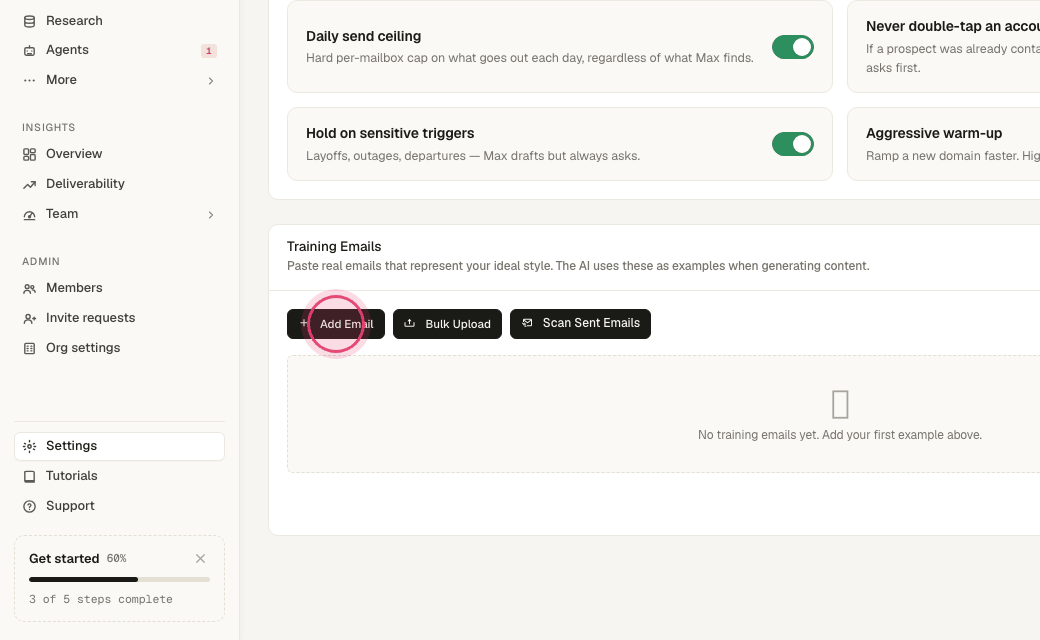
Task: Click the Get started progress bar
Action: click(119, 580)
